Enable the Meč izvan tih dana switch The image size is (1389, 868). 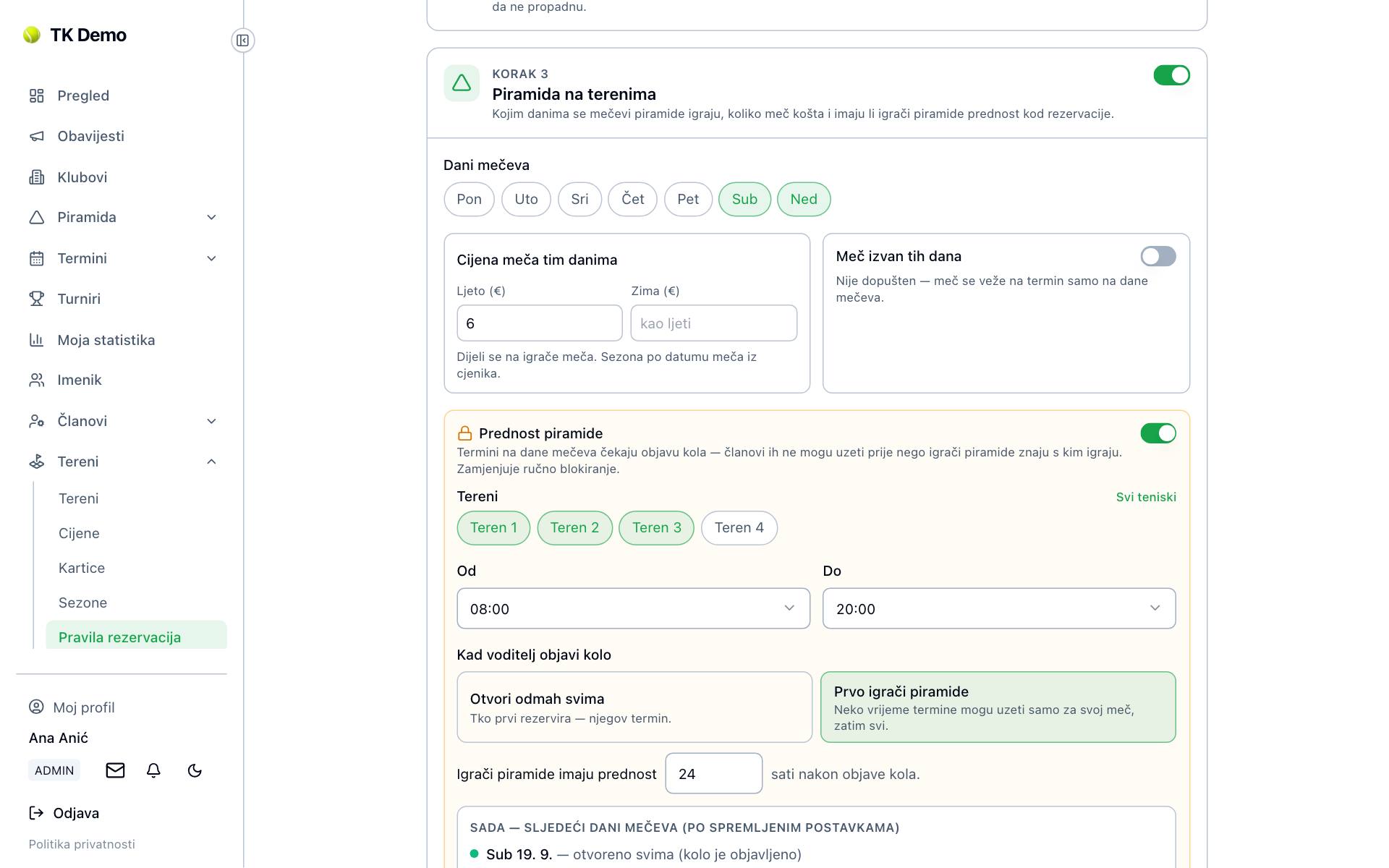1158,256
